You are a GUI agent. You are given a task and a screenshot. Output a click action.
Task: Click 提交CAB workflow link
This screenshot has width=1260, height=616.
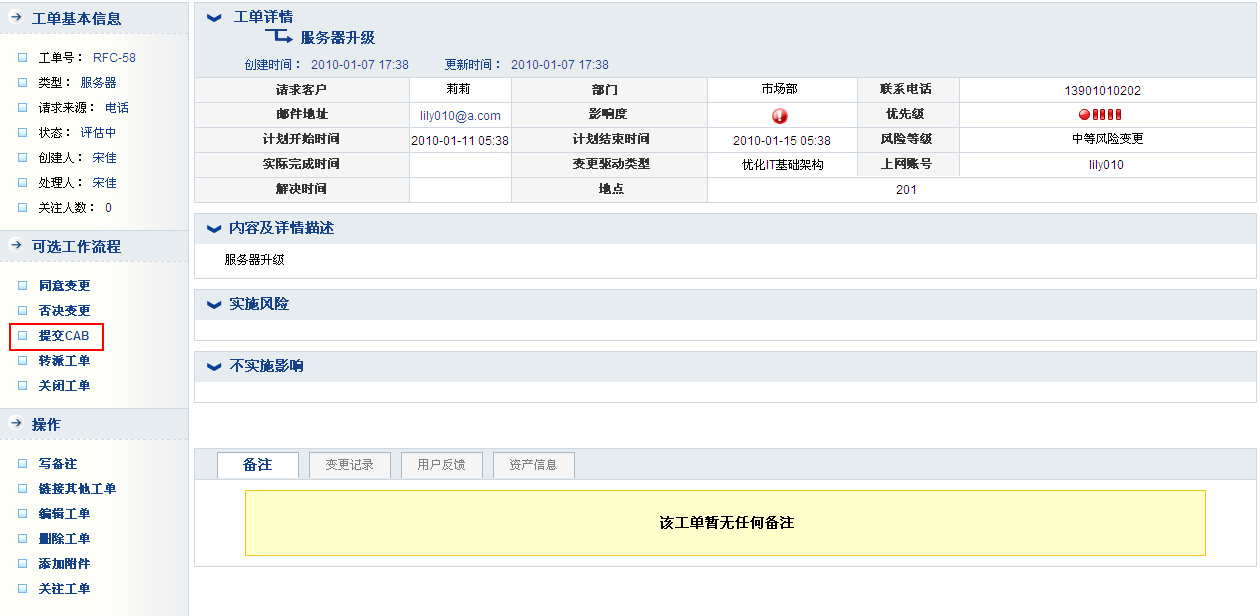(64, 336)
